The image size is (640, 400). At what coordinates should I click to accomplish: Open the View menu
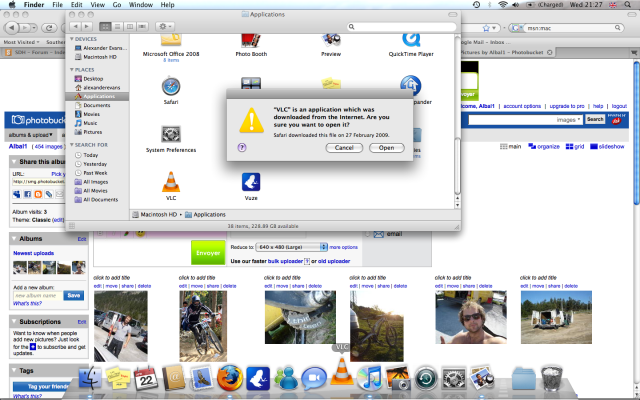[x=98, y=5]
